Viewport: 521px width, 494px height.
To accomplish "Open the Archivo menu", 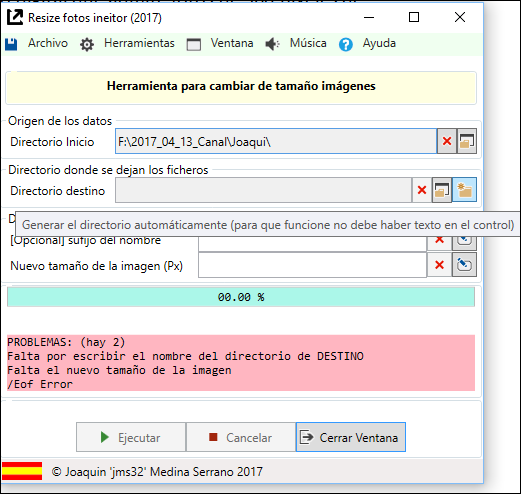I will click(x=48, y=43).
